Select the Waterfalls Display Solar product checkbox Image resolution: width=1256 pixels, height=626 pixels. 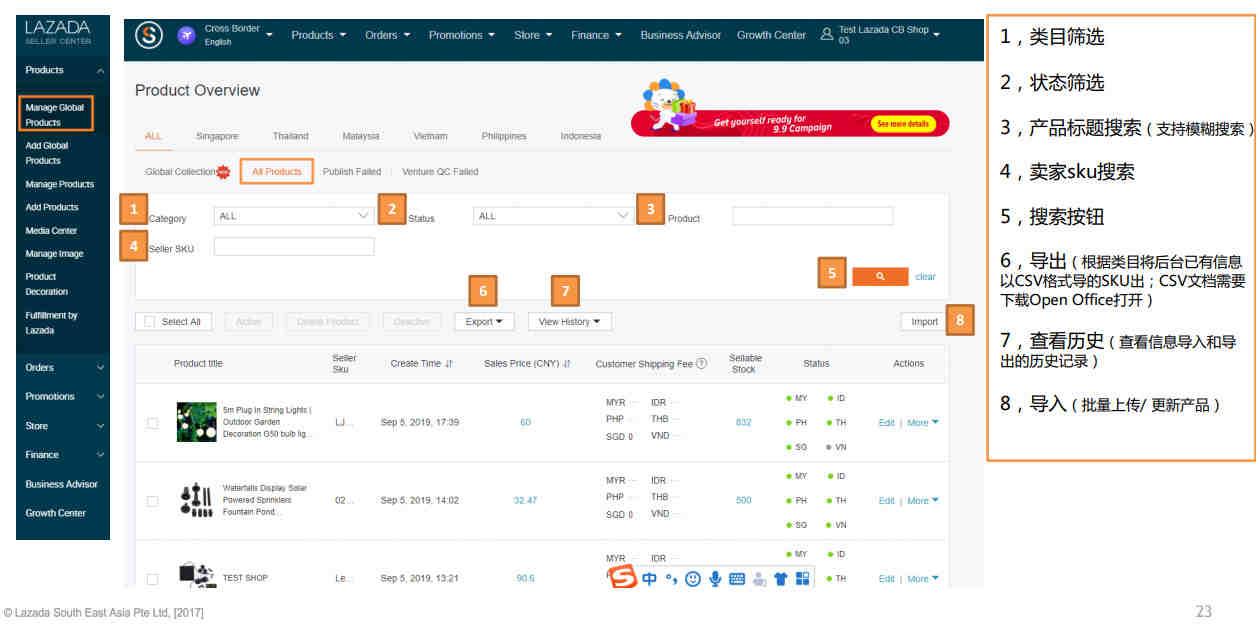point(152,501)
